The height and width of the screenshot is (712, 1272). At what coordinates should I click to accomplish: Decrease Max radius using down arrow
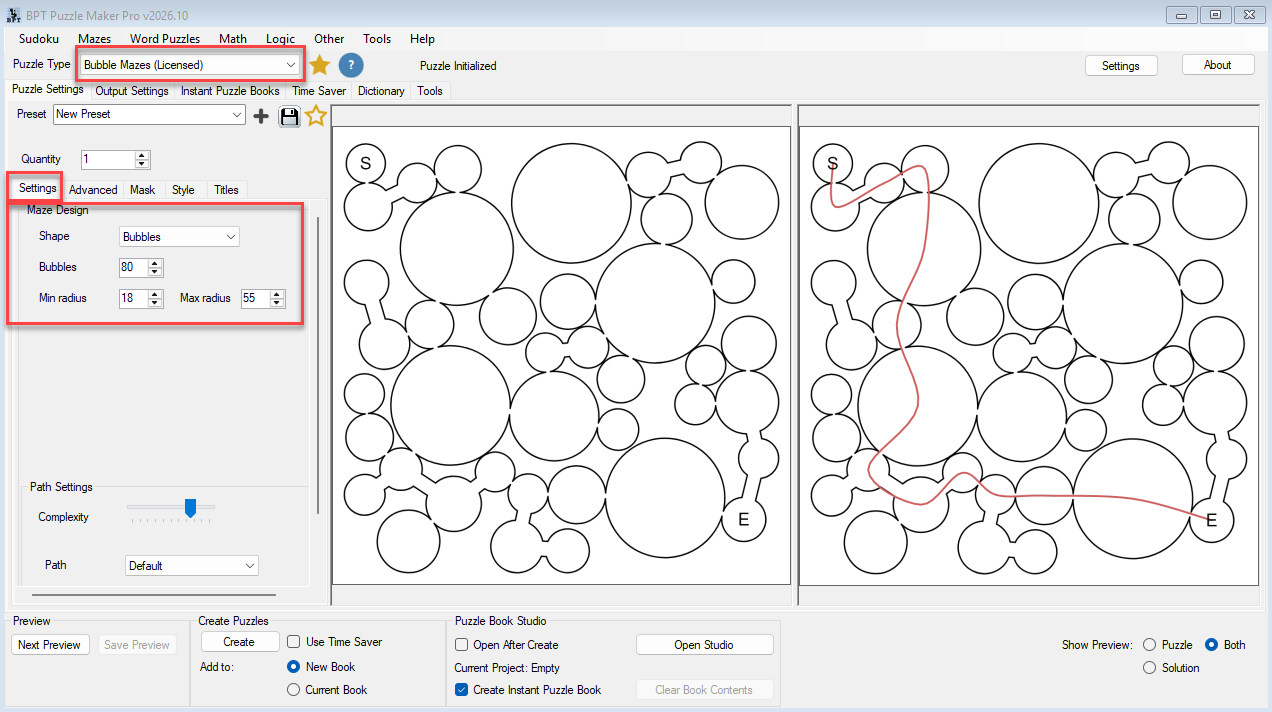tap(277, 303)
